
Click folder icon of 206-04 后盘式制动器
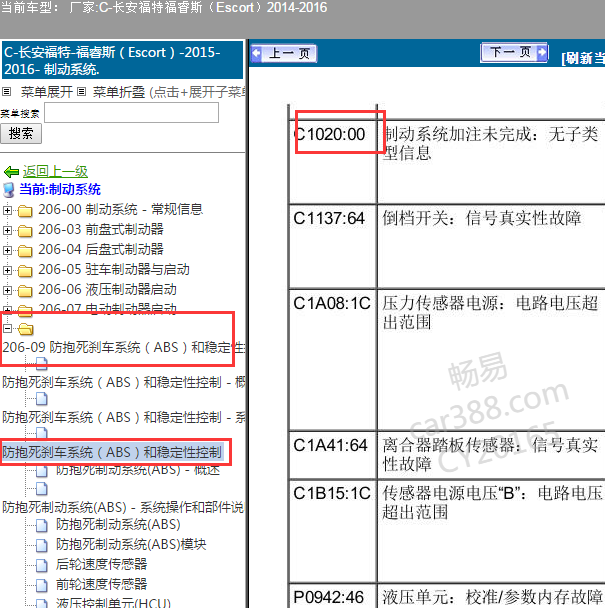coord(25,251)
